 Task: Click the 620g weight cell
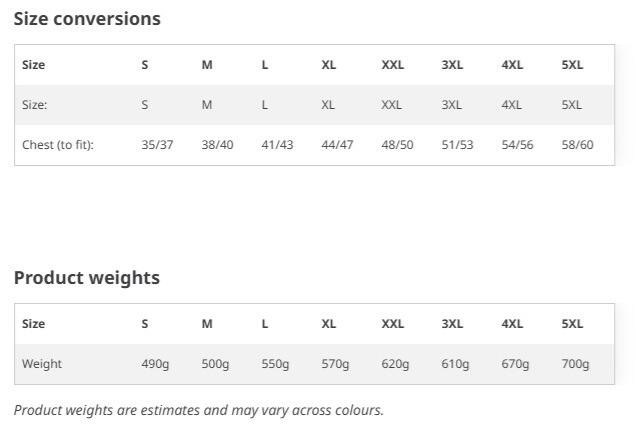395,364
